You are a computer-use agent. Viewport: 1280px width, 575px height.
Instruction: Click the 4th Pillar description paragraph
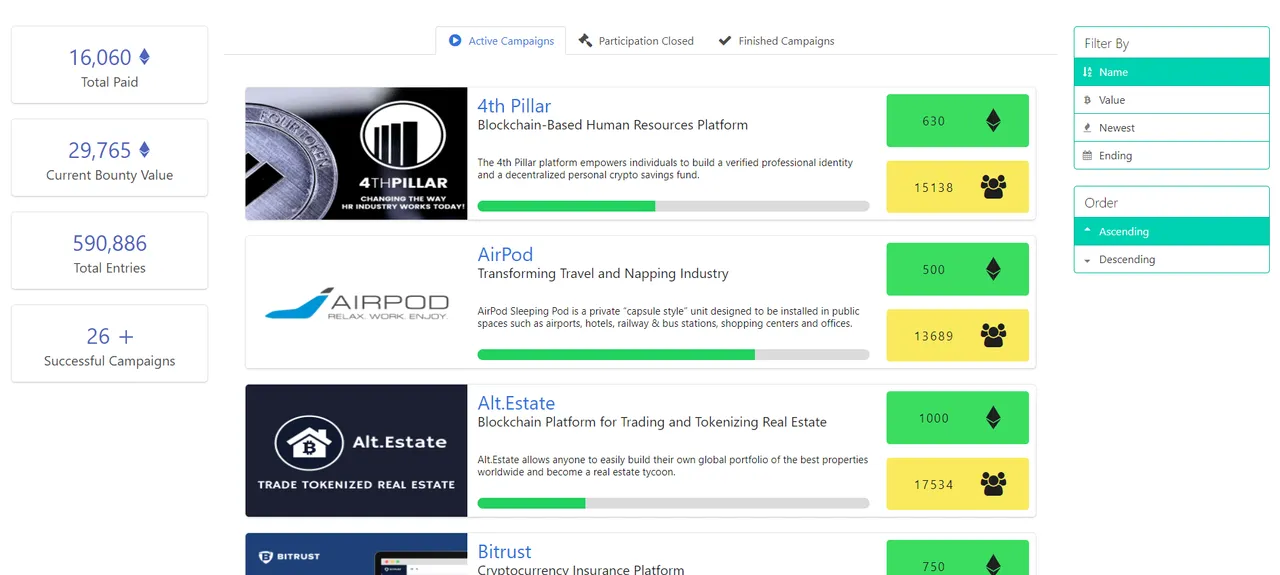click(666, 169)
